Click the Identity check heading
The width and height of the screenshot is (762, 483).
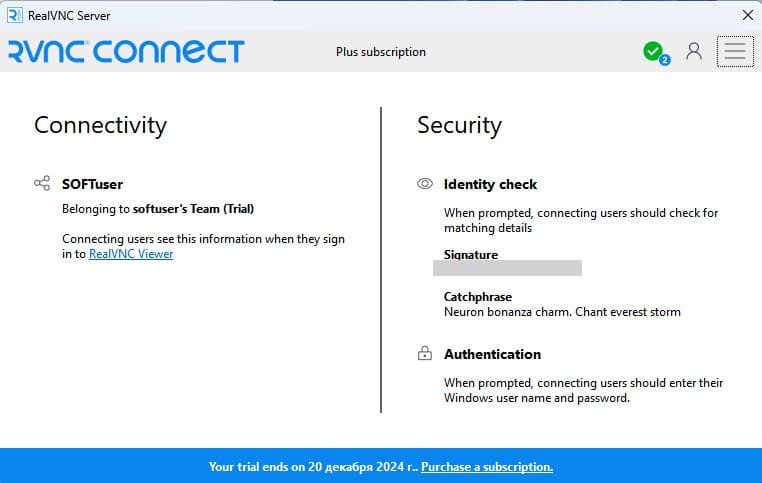click(x=490, y=184)
